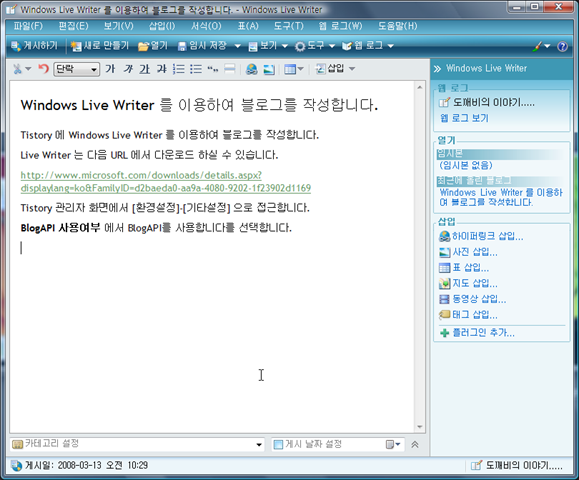Click 동영상 삽입 in sidebar

(x=472, y=299)
